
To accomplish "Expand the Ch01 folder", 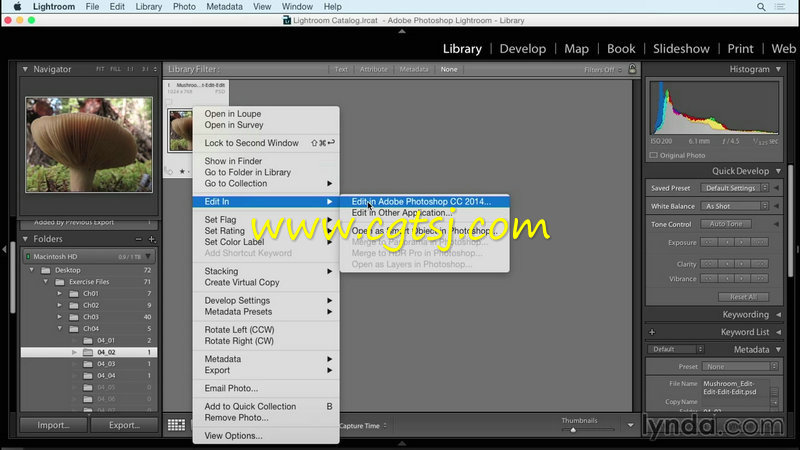I will pyautogui.click(x=60, y=293).
